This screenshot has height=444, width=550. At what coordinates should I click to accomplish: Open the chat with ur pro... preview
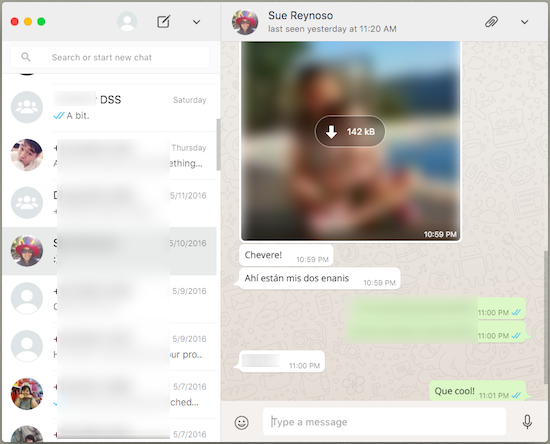(109, 347)
